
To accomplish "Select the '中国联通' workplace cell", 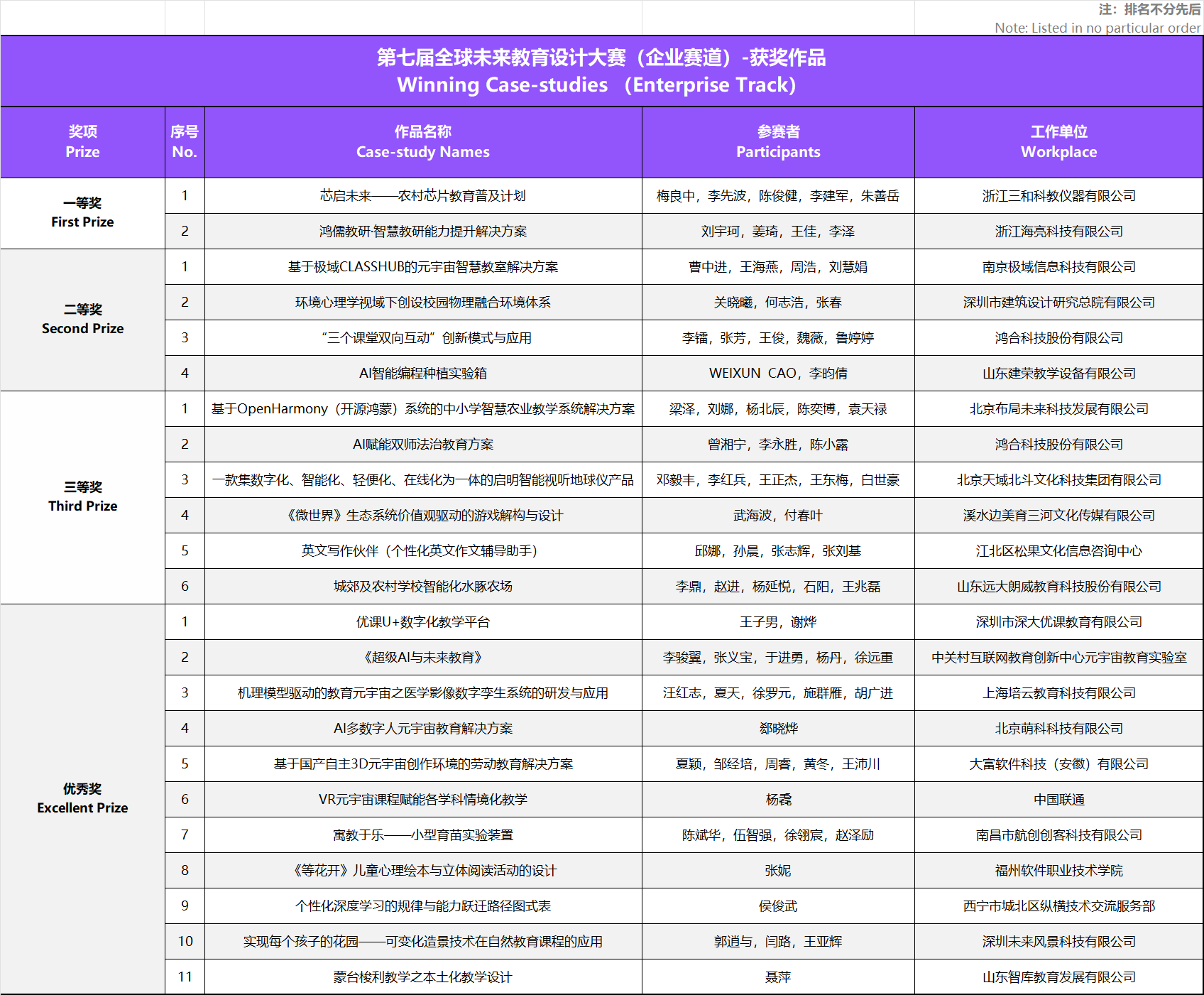I will coord(1058,800).
